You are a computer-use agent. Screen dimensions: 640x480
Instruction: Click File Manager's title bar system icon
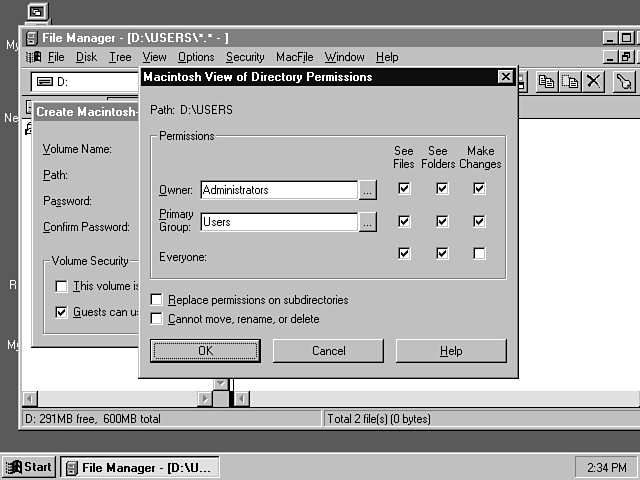(33, 38)
